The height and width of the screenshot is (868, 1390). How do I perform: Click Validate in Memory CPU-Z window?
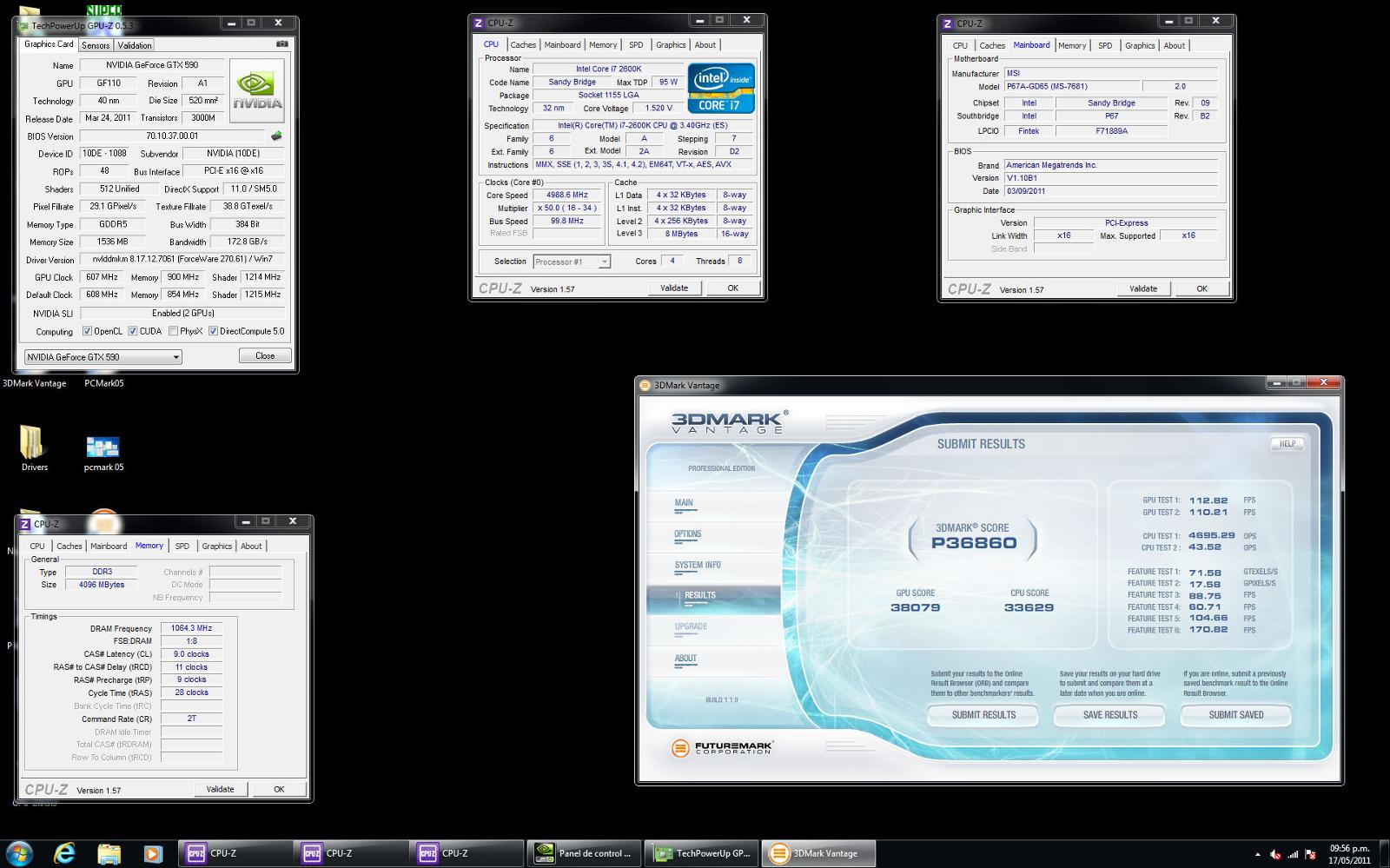[x=220, y=789]
